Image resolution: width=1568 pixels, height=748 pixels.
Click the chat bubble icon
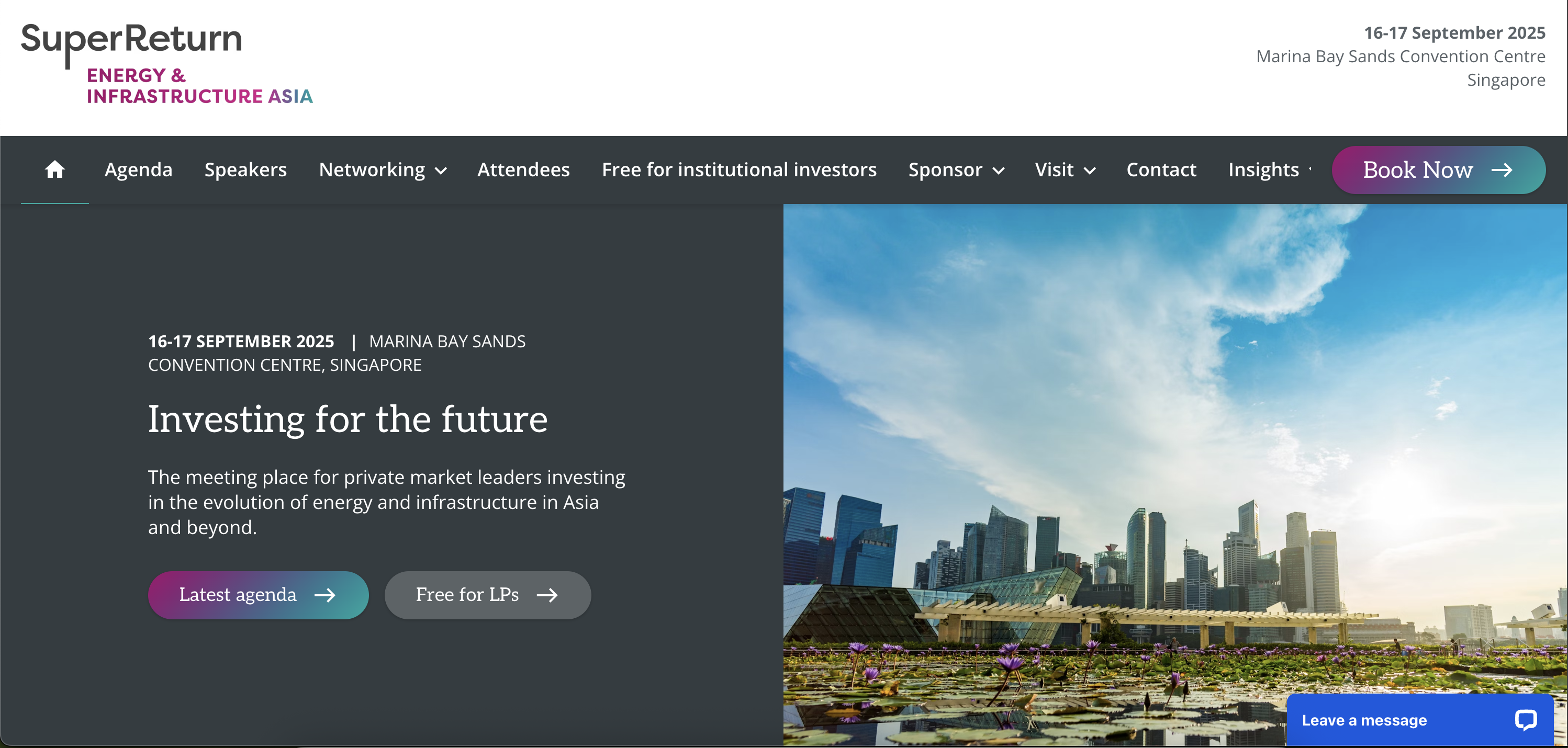(1526, 720)
